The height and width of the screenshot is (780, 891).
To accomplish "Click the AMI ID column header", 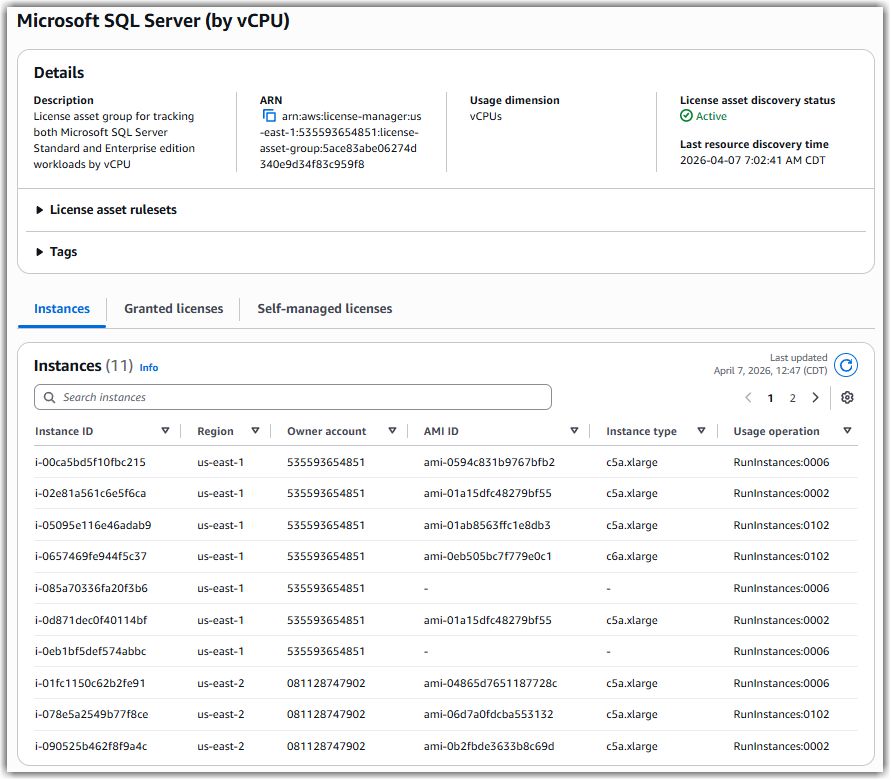I will pyautogui.click(x=441, y=431).
